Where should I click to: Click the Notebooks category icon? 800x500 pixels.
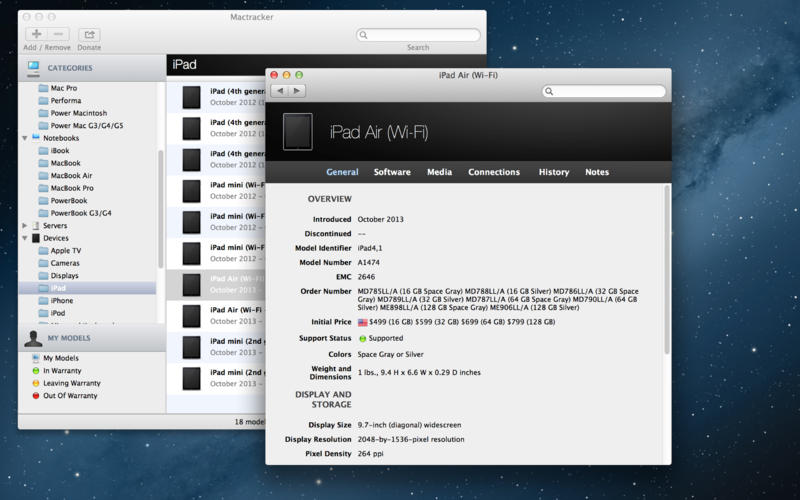36,138
